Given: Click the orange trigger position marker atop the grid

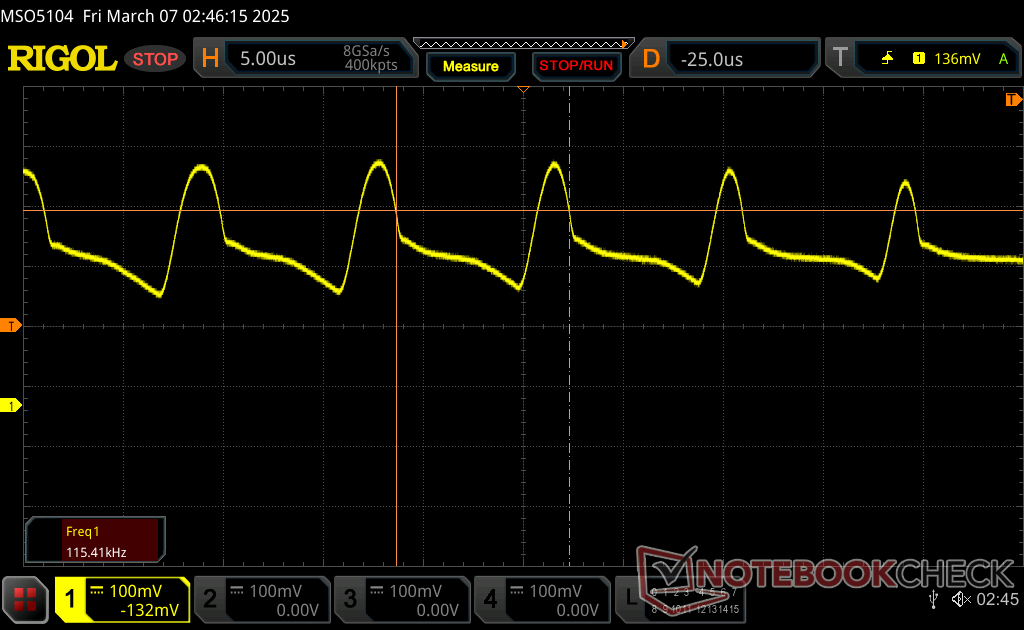Looking at the screenshot, I should pyautogui.click(x=522, y=91).
